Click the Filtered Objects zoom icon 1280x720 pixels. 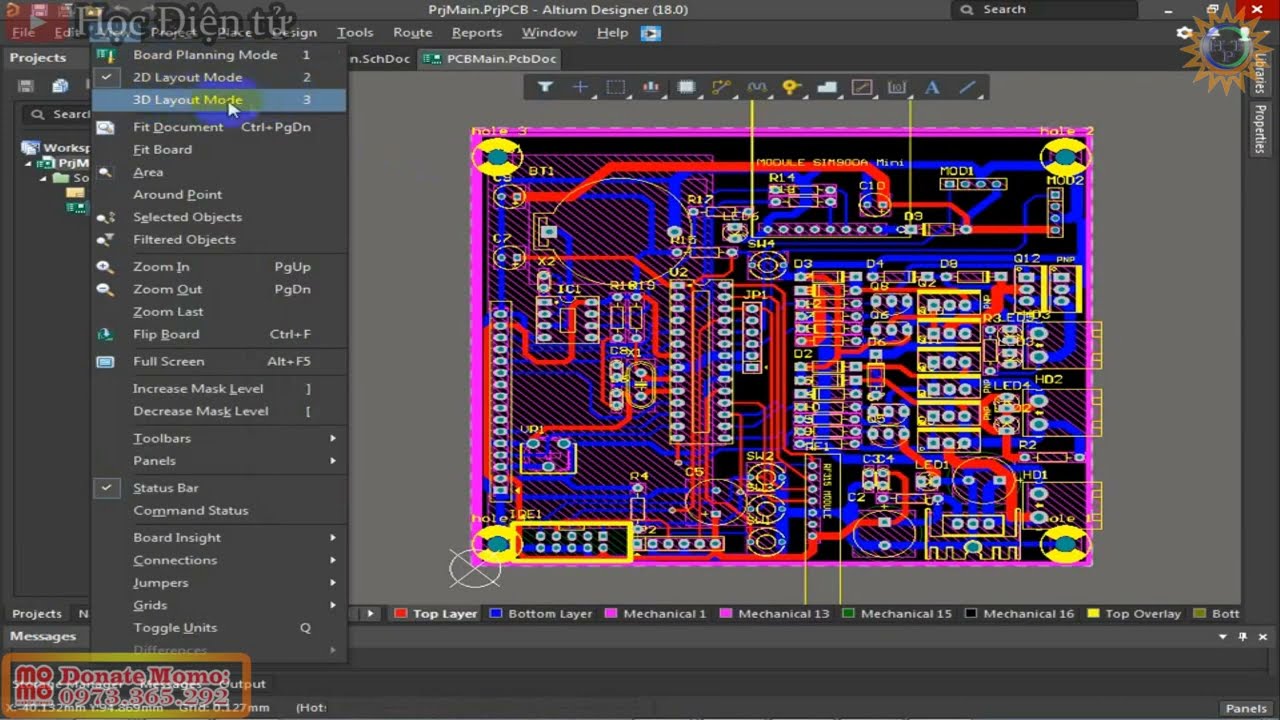point(105,239)
